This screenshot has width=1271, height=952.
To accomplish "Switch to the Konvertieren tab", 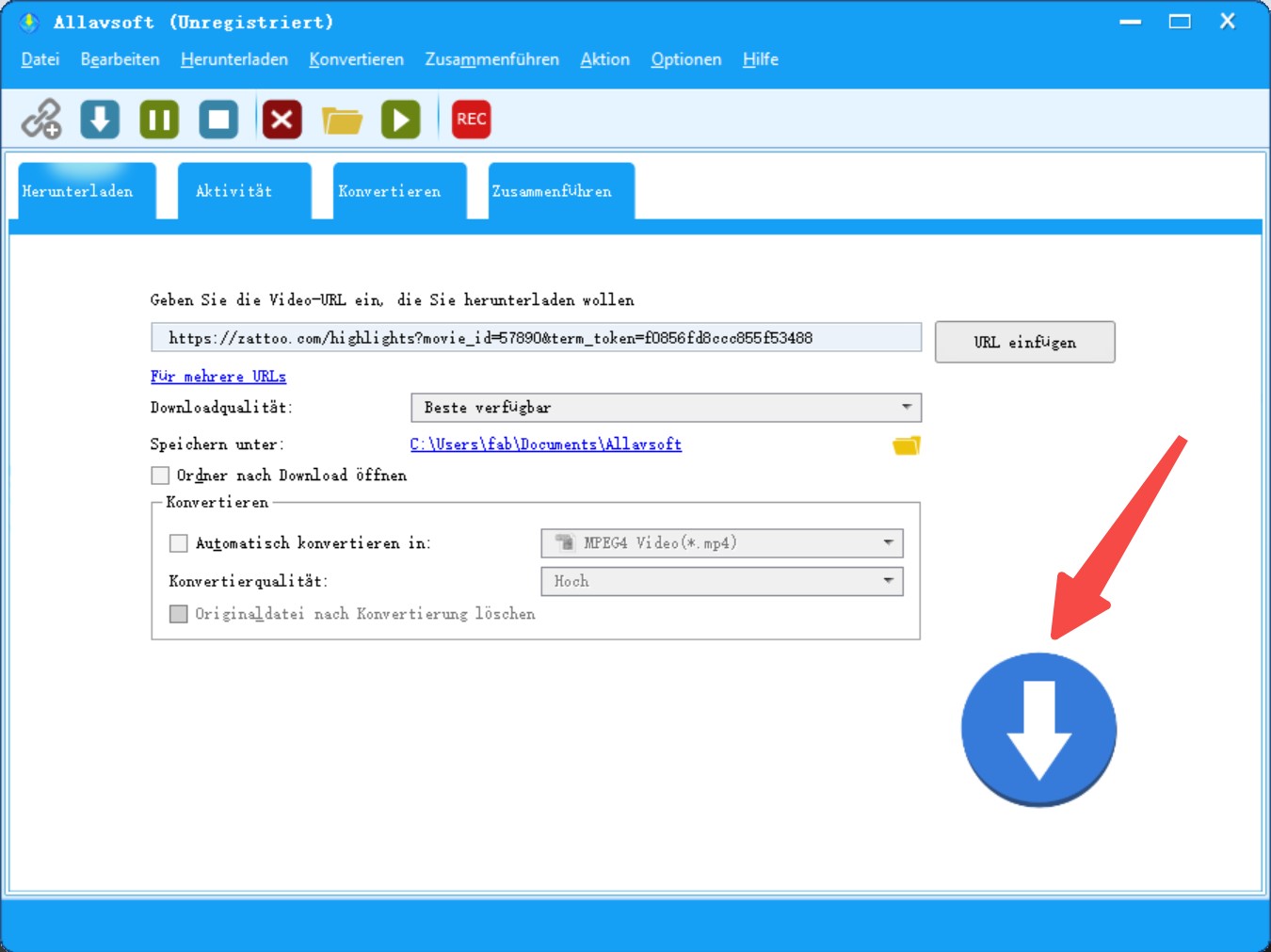I will (x=400, y=191).
